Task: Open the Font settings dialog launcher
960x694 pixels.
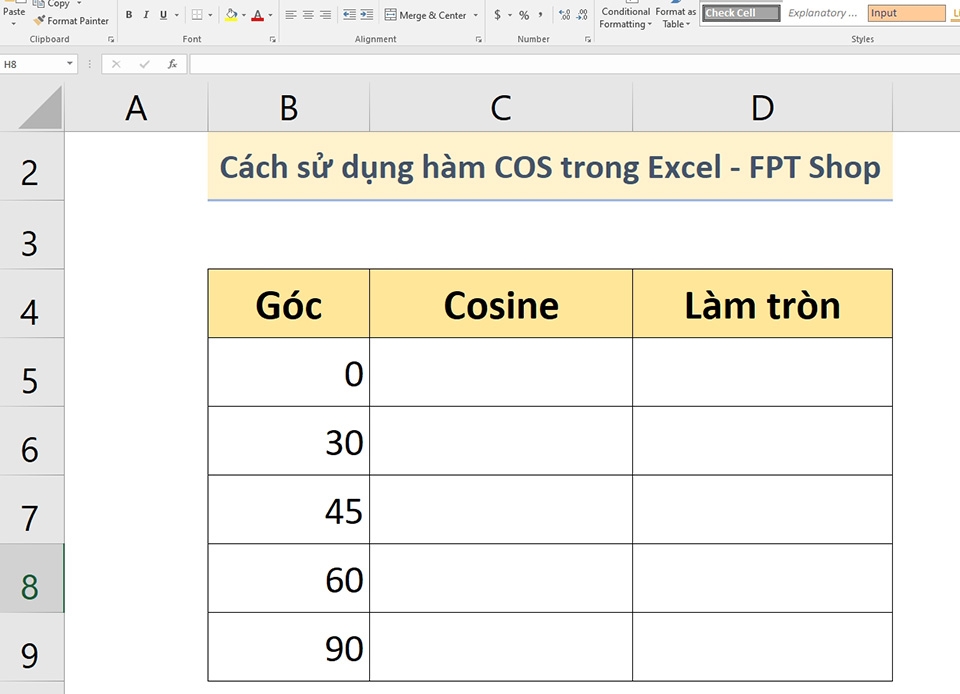Action: coord(272,39)
